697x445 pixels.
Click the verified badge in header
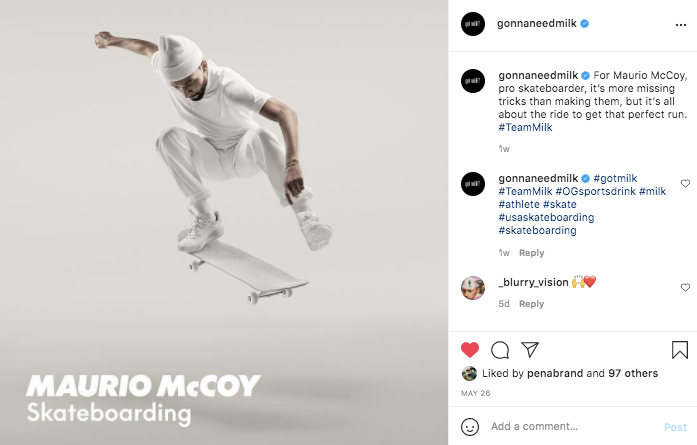[585, 24]
